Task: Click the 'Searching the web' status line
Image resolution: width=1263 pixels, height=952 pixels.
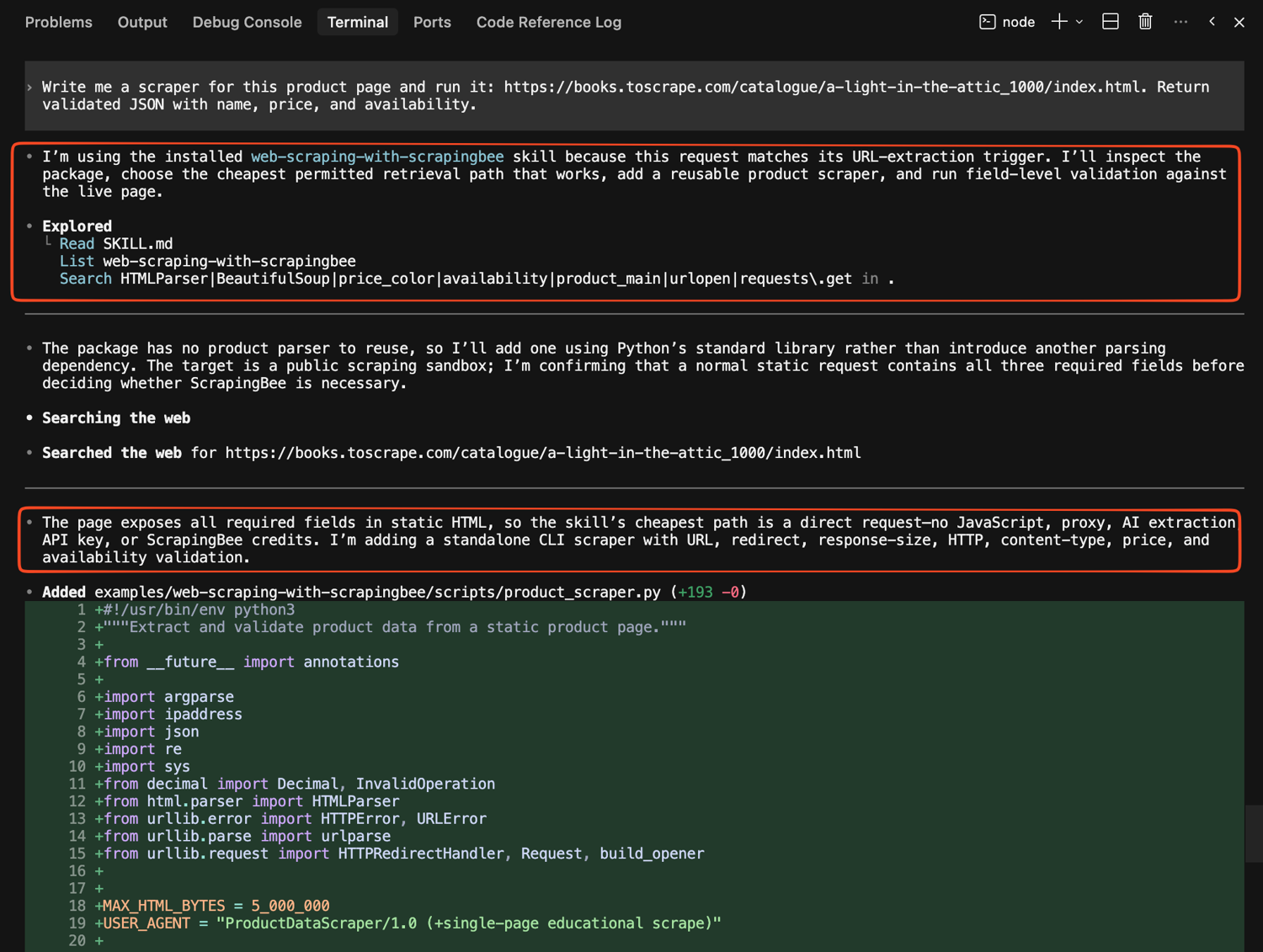Action: tap(116, 418)
